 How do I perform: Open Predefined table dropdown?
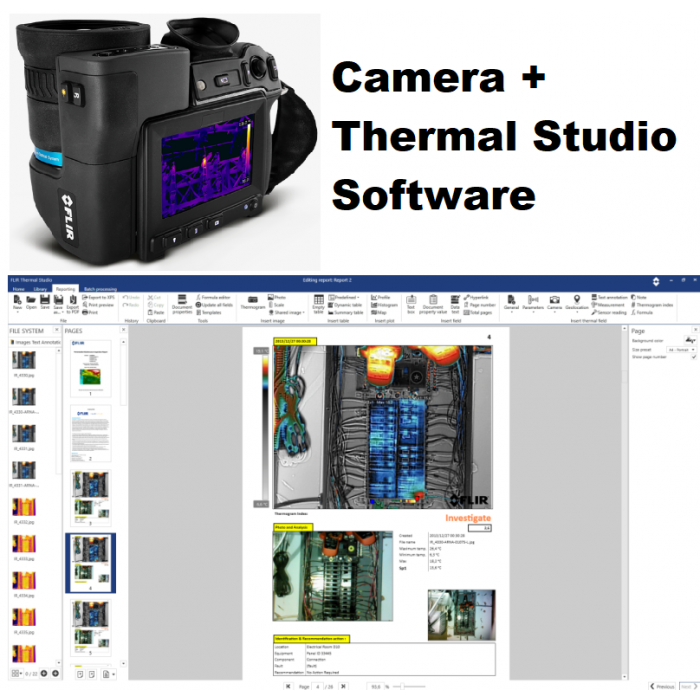(344, 297)
